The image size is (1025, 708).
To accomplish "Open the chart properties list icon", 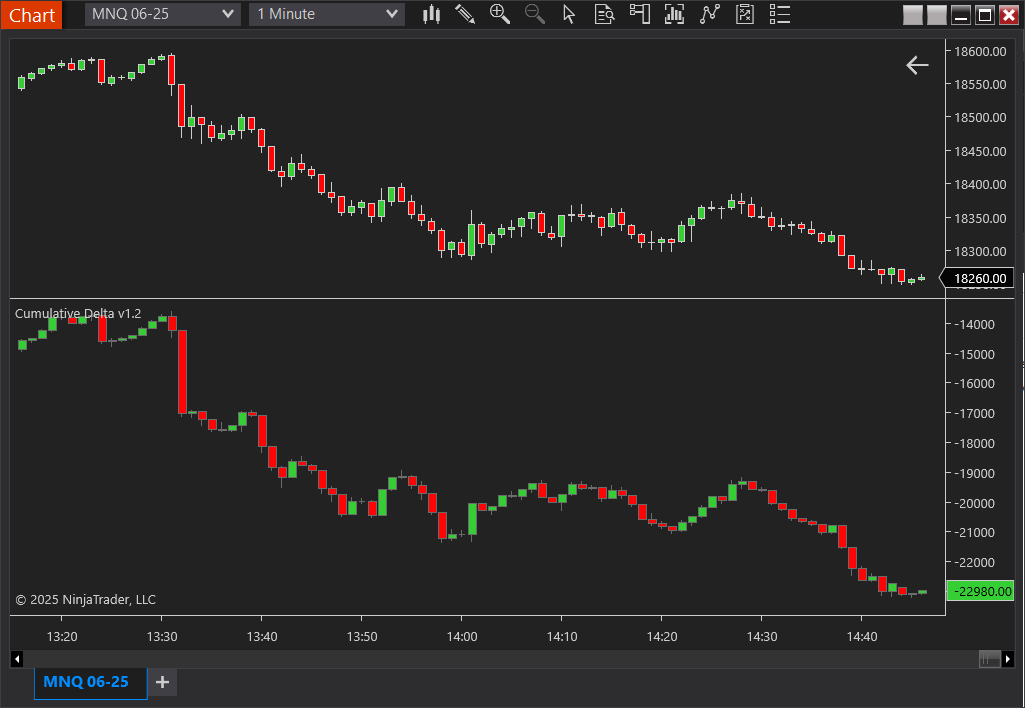I will [781, 14].
